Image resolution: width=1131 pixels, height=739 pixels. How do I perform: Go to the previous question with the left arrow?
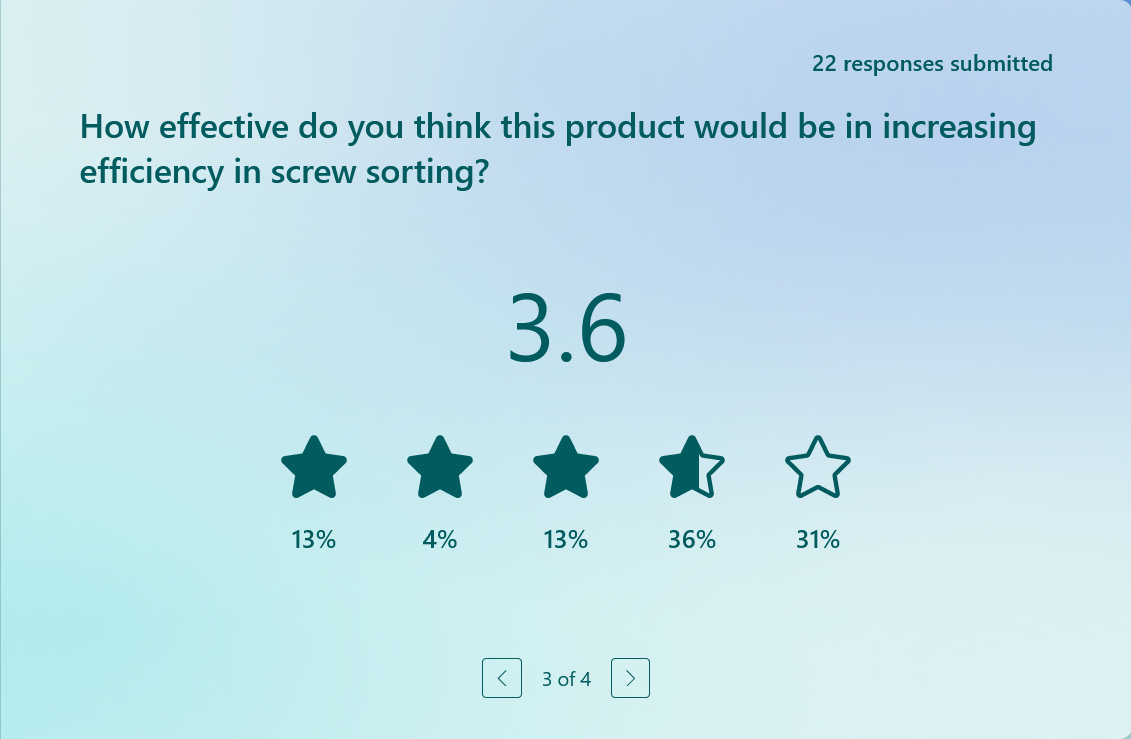[502, 678]
